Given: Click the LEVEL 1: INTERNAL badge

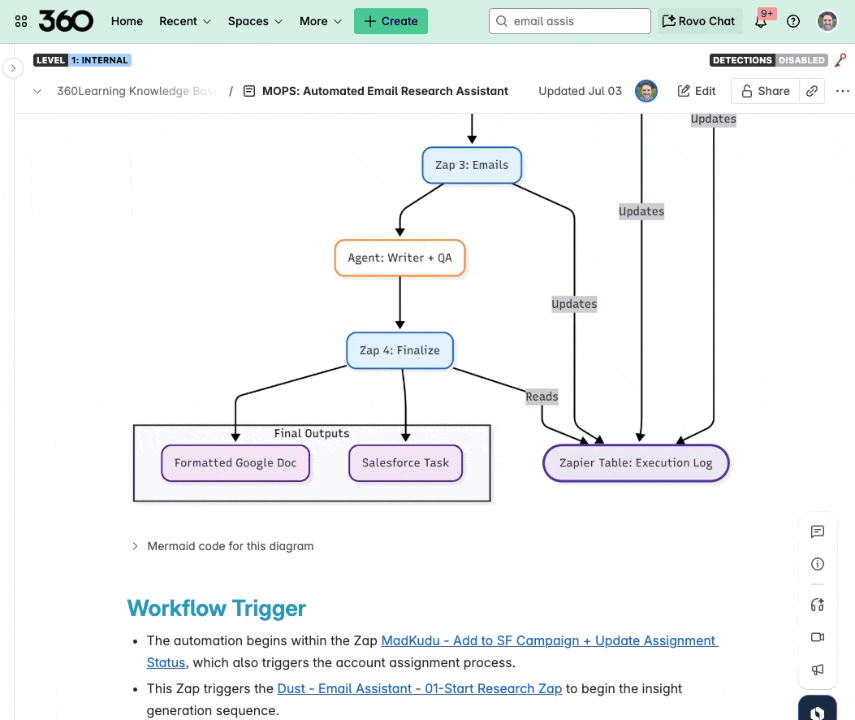Looking at the screenshot, I should 82,60.
